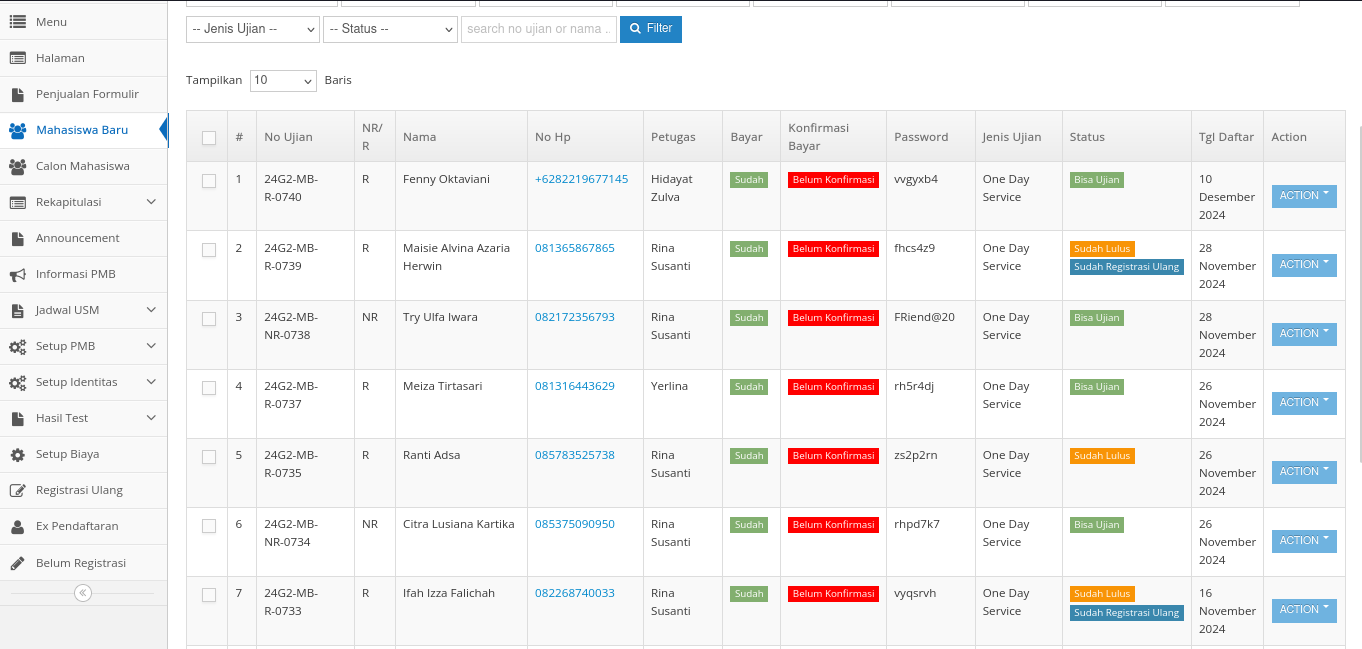Click the Belum Registrasi pencil icon
This screenshot has height=649, width=1362.
17,563
